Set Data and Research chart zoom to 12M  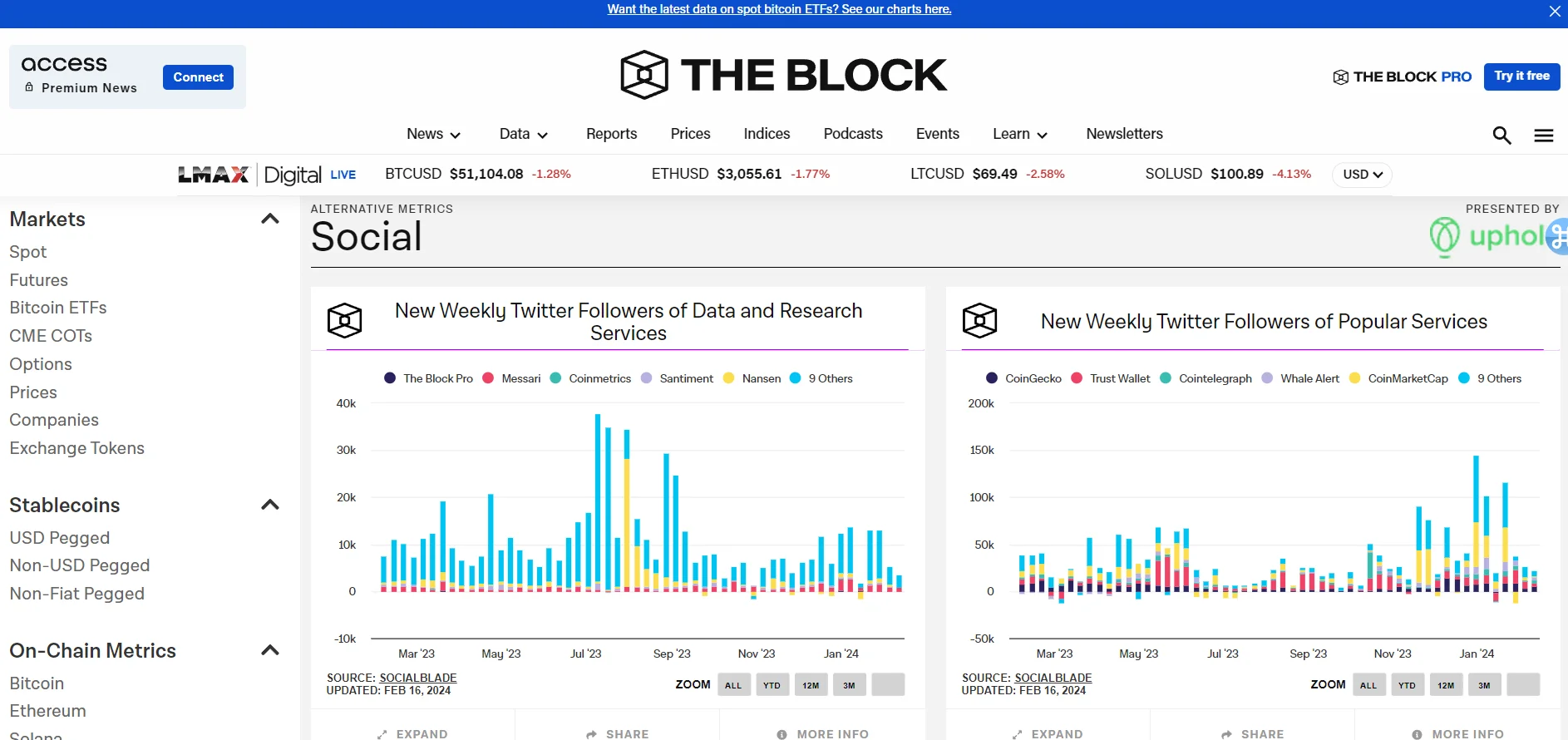point(811,685)
